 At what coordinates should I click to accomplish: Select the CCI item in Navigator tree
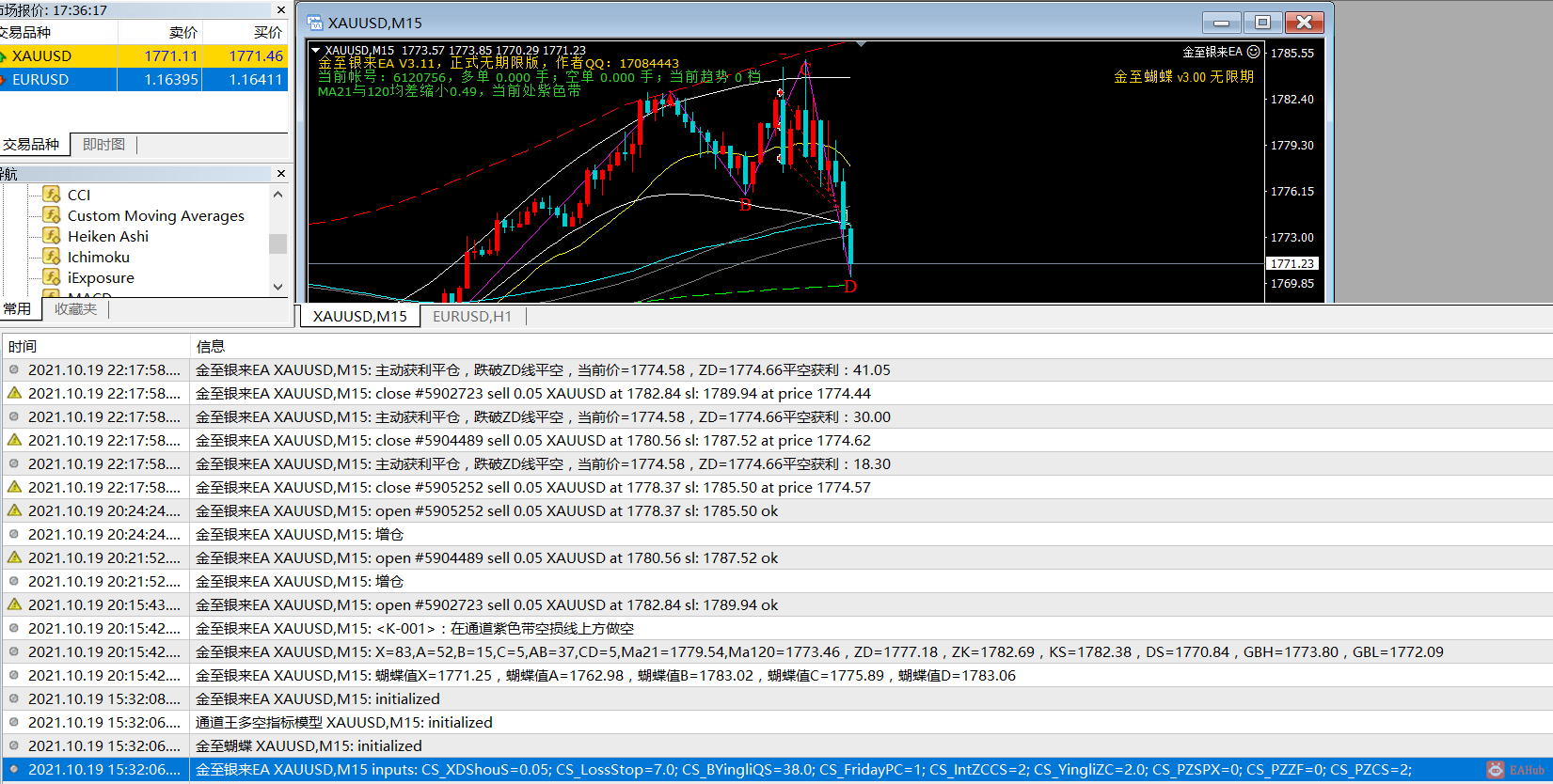(x=79, y=195)
